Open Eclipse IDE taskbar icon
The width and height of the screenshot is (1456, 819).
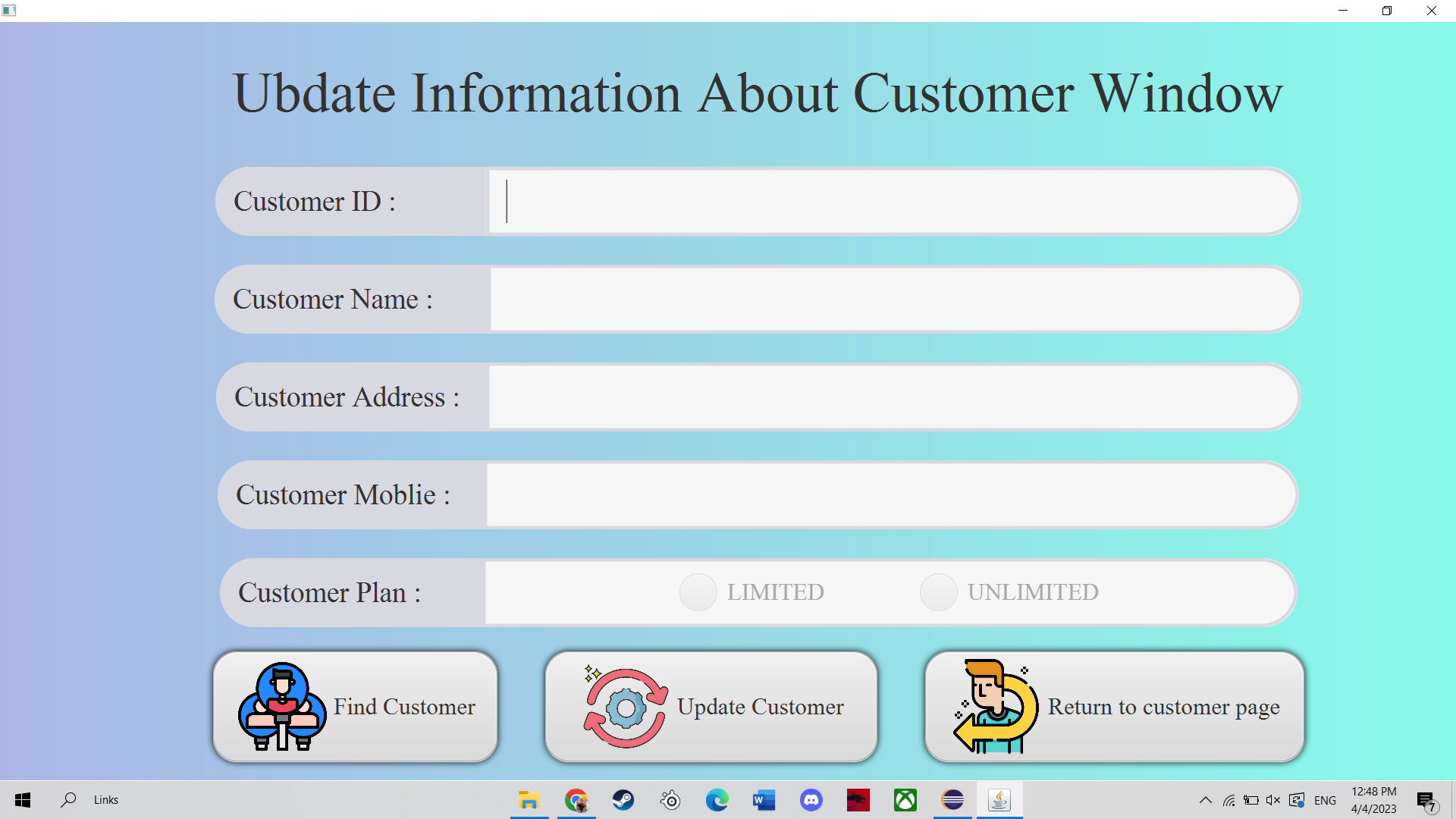952,800
